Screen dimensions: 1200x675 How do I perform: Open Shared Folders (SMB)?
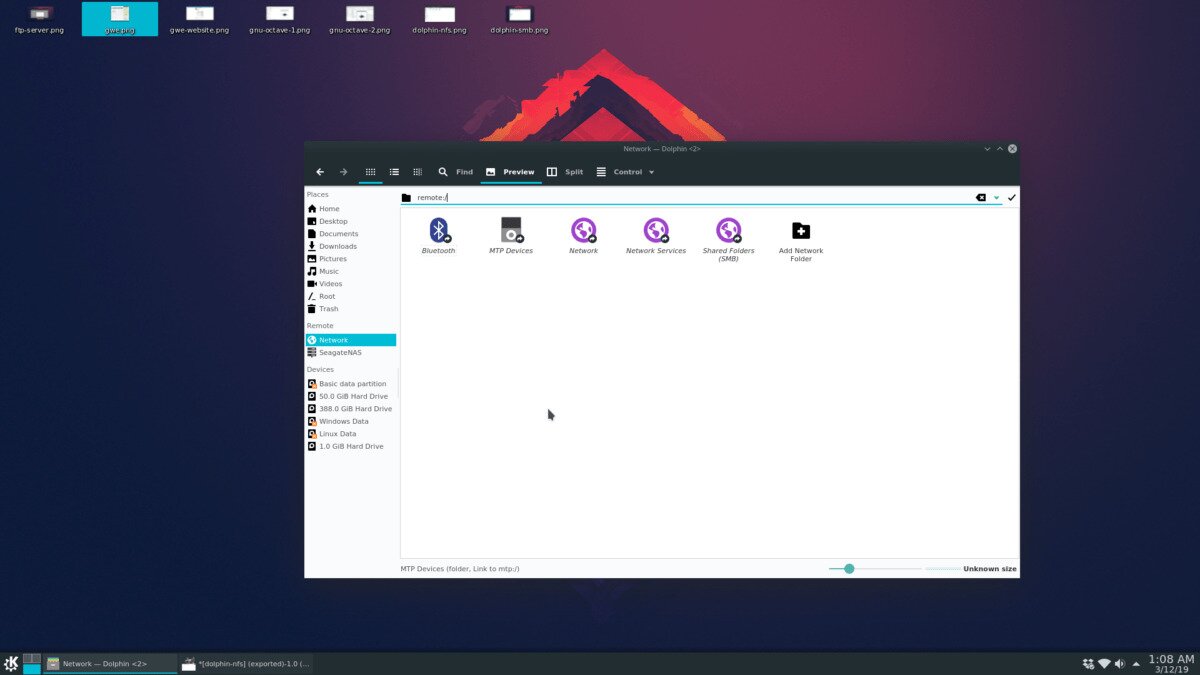(729, 240)
